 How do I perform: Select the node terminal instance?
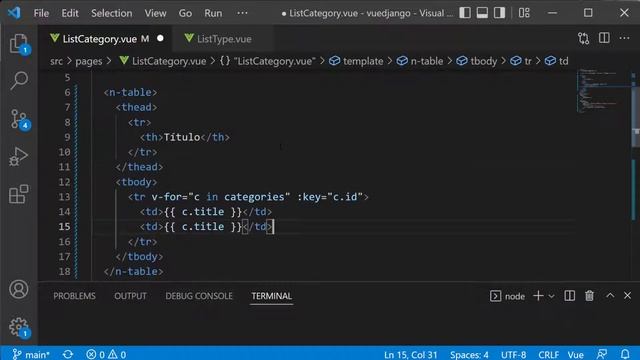point(507,296)
